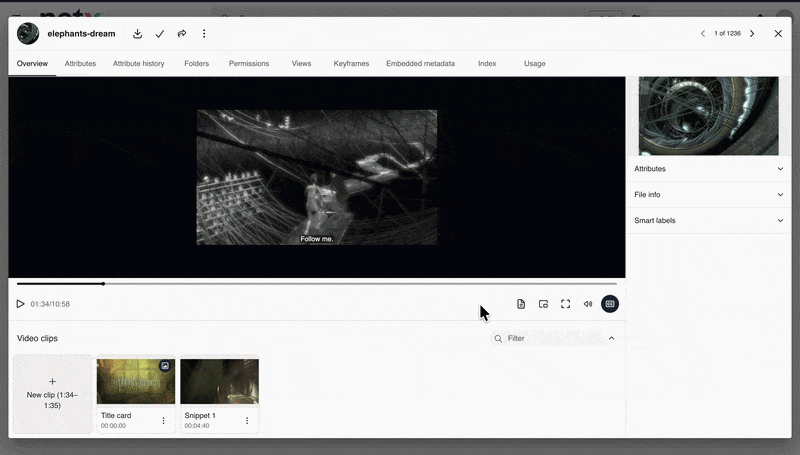Click the elephants-dream title
Viewport: 800px width, 455px height.
(81, 34)
